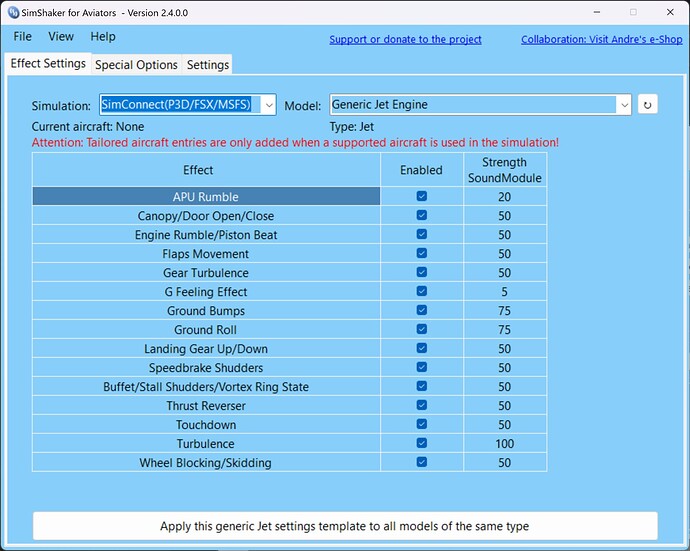Disable Canopy/Door Open/Close effect checkbox

click(x=422, y=215)
